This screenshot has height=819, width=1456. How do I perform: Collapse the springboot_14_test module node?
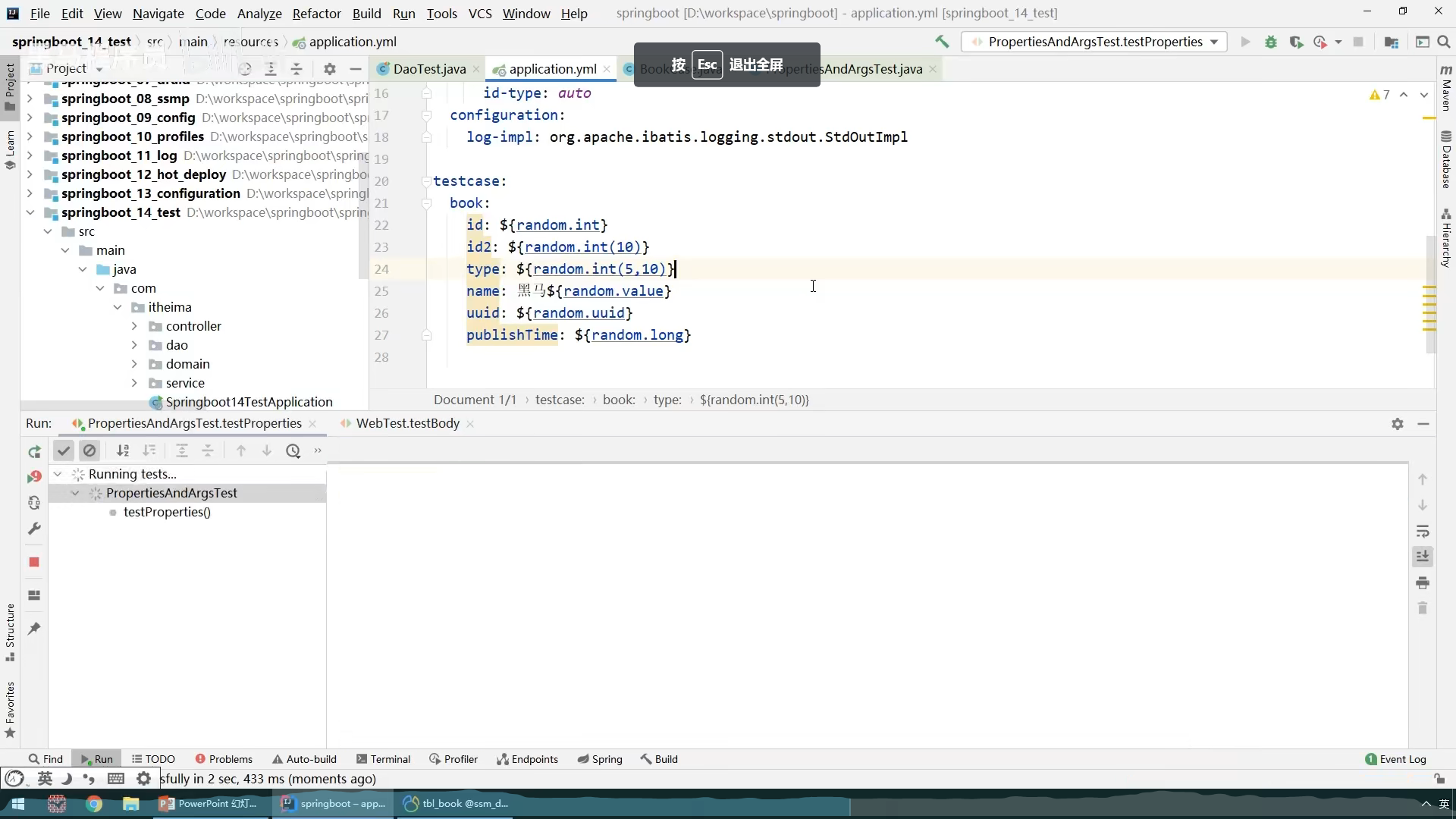click(x=30, y=212)
